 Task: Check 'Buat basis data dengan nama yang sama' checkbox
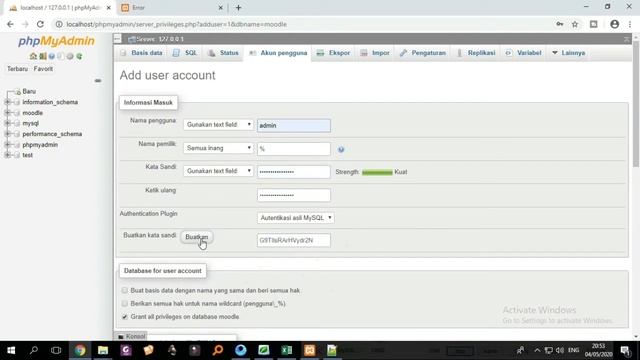(124, 290)
